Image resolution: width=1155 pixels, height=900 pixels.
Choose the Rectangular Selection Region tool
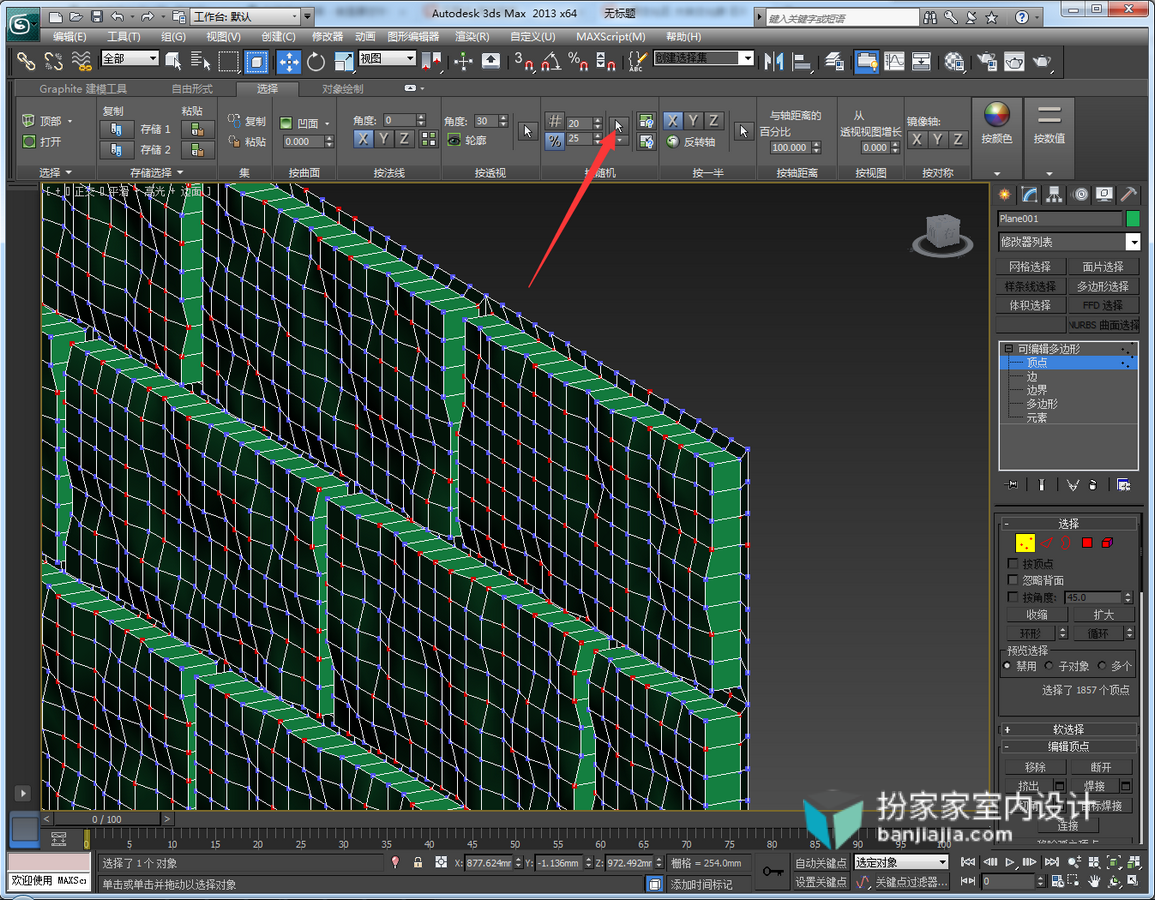click(228, 61)
